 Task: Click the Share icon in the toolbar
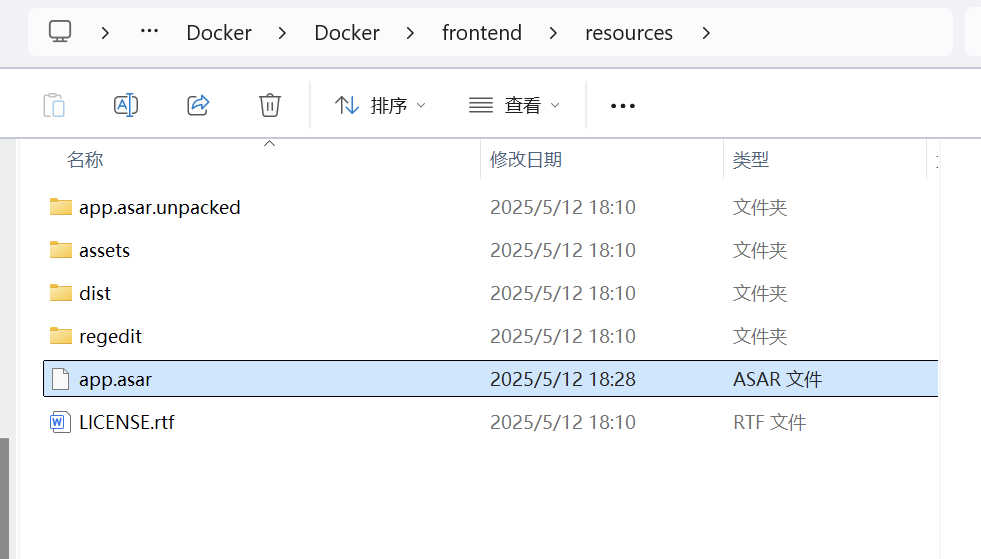198,105
